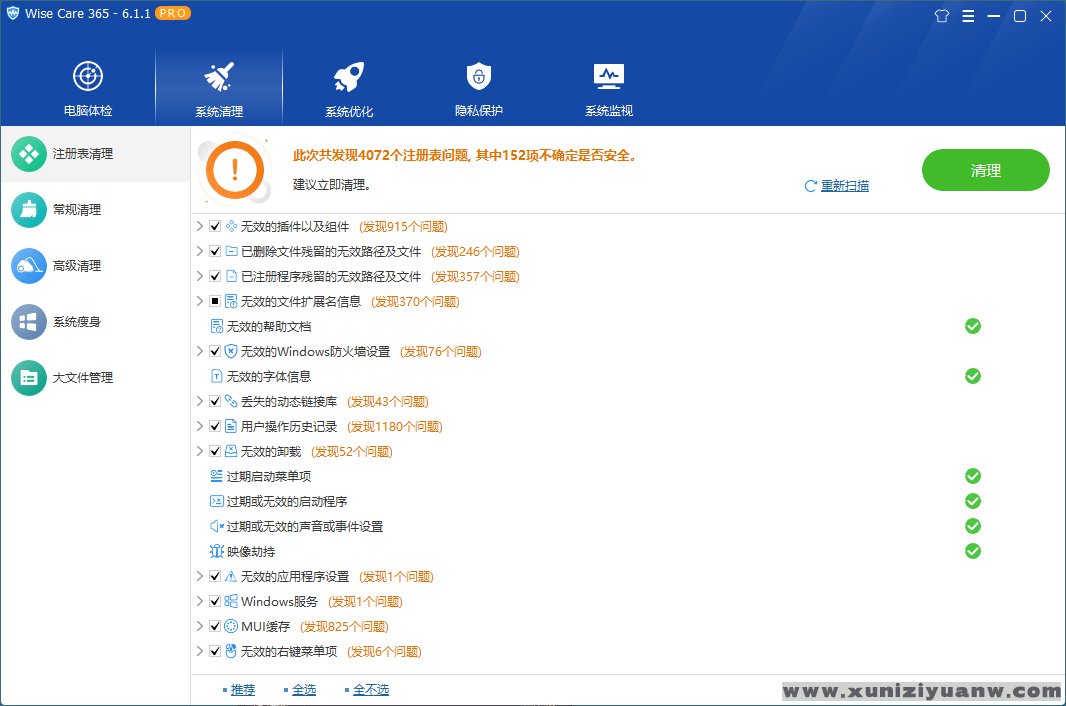Click the green 清理 button
Screen dimensions: 1066x706
985,170
